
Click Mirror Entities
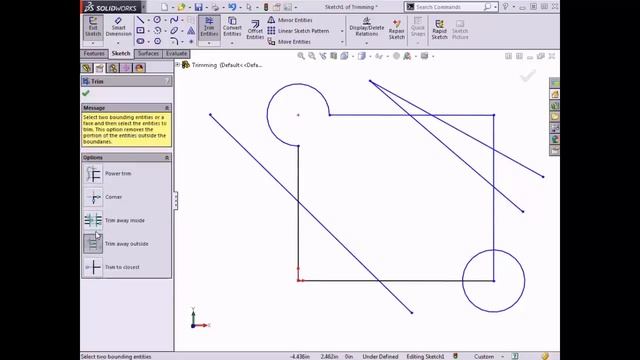click(x=290, y=20)
